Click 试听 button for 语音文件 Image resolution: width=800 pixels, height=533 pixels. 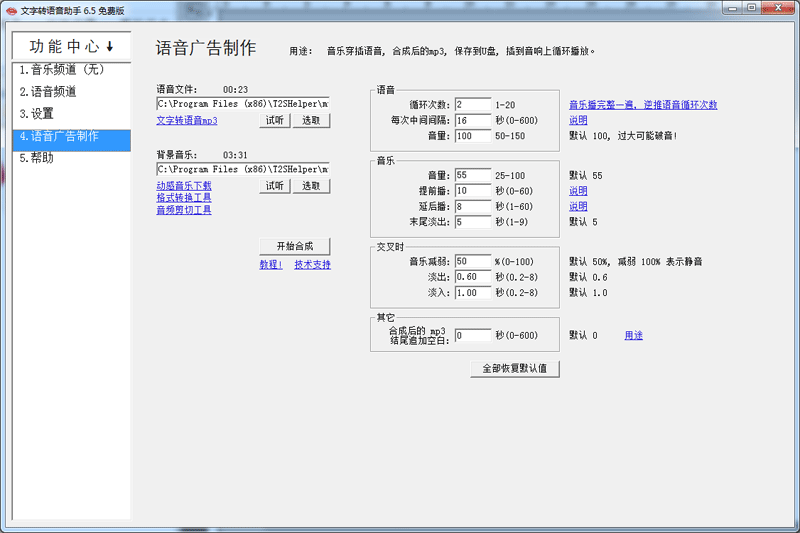point(274,120)
